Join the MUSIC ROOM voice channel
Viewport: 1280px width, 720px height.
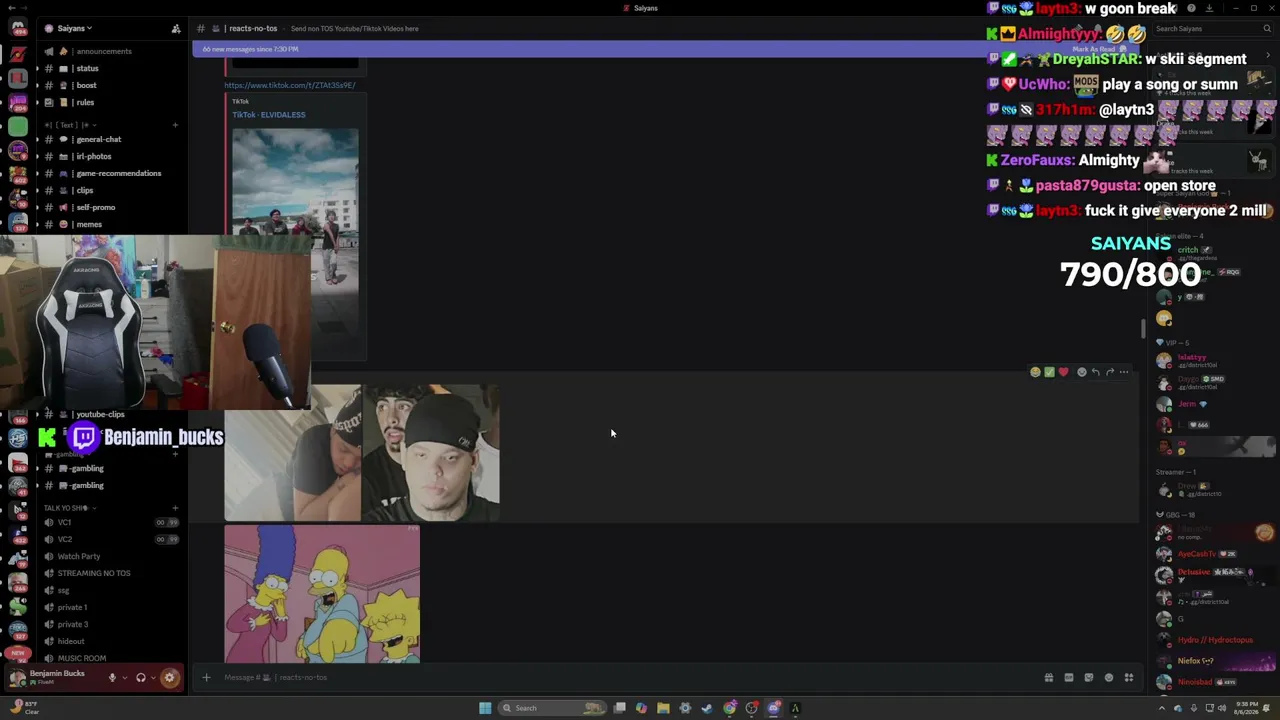pyautogui.click(x=110, y=658)
